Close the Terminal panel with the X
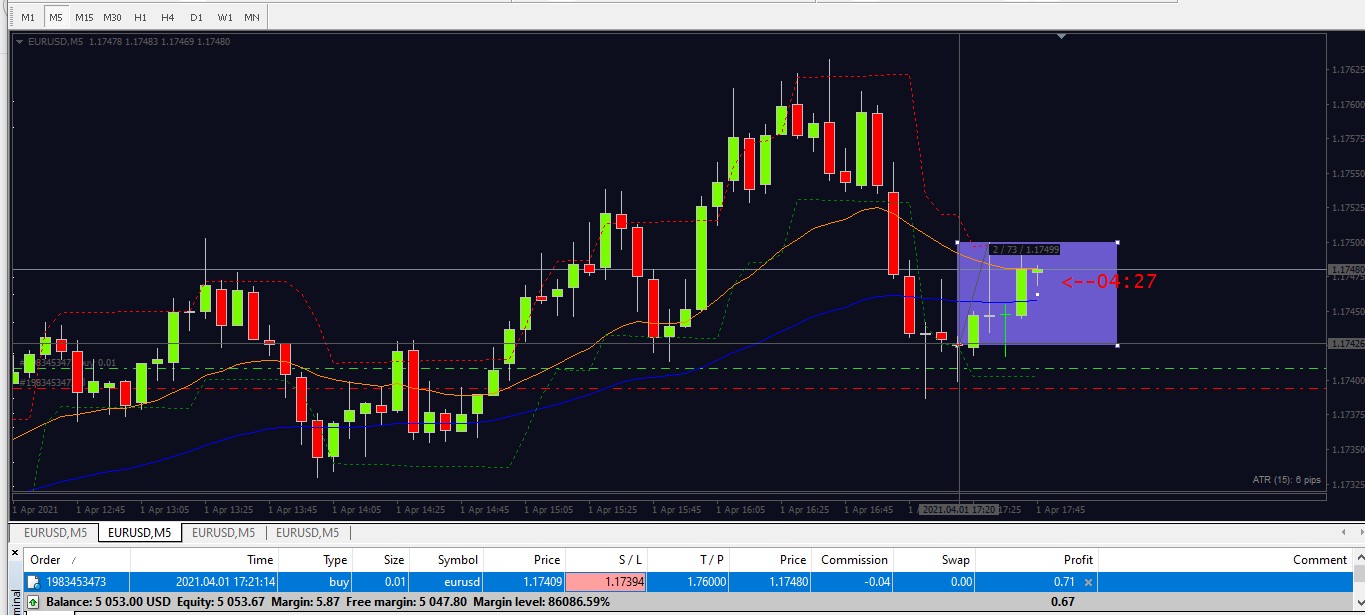The image size is (1365, 615). point(15,552)
